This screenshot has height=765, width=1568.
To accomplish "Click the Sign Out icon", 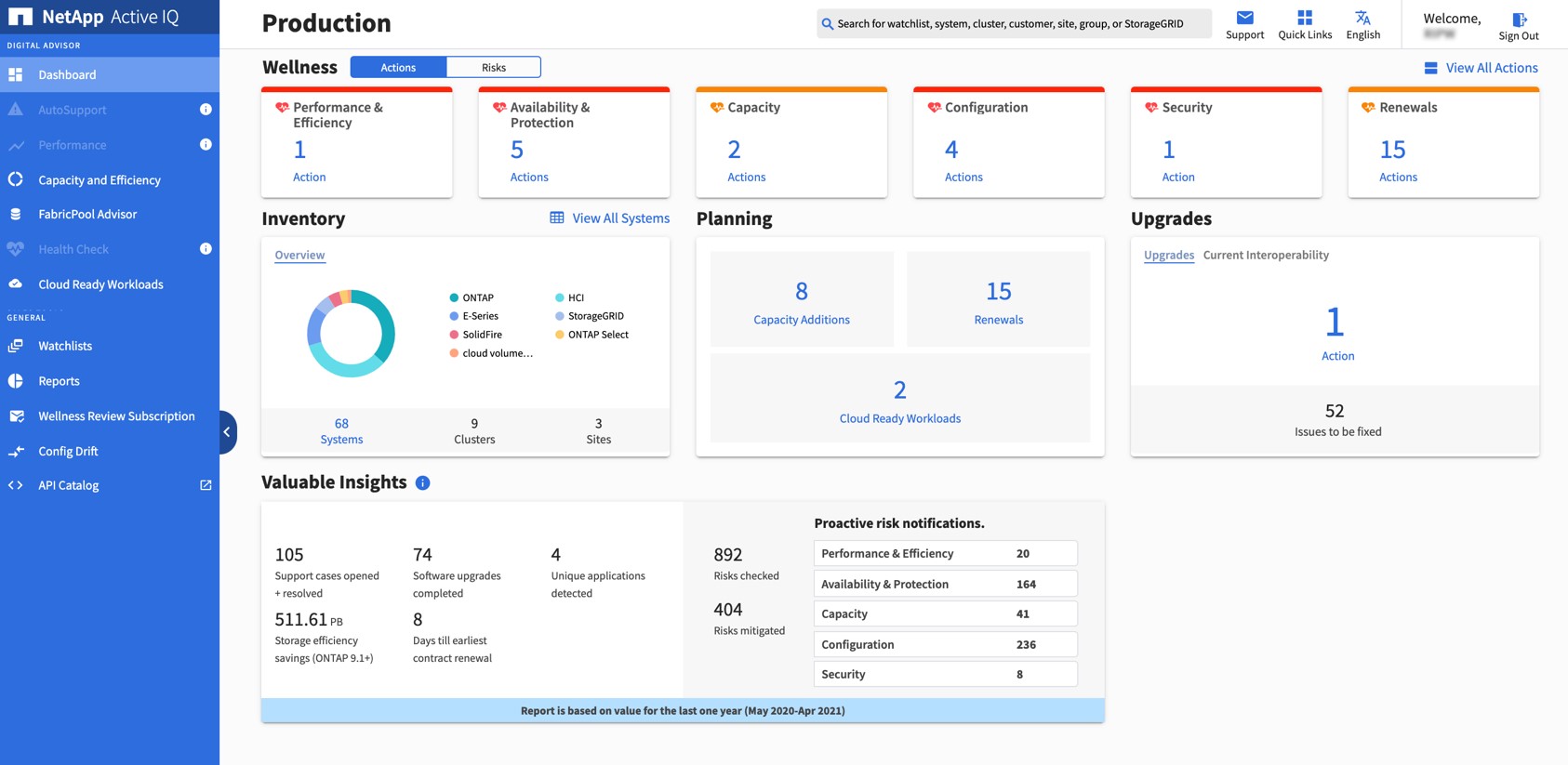I will [1519, 19].
